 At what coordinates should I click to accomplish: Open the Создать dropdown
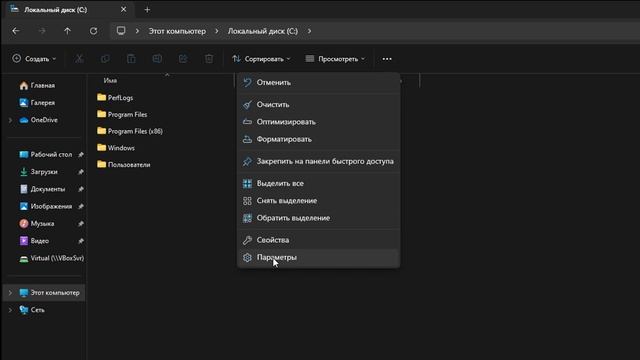click(34, 59)
